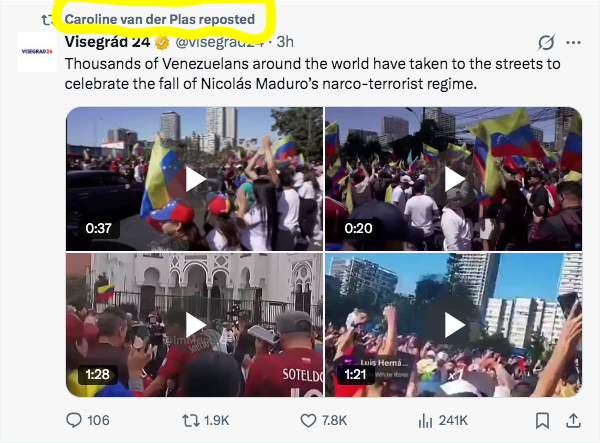
Task: Share the post with upload arrow icon
Action: coord(573,420)
